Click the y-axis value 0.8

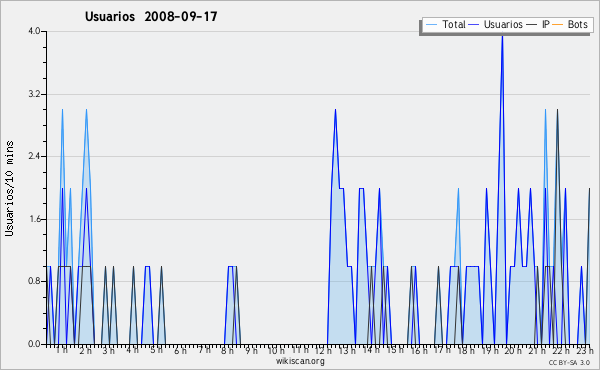click(34, 281)
